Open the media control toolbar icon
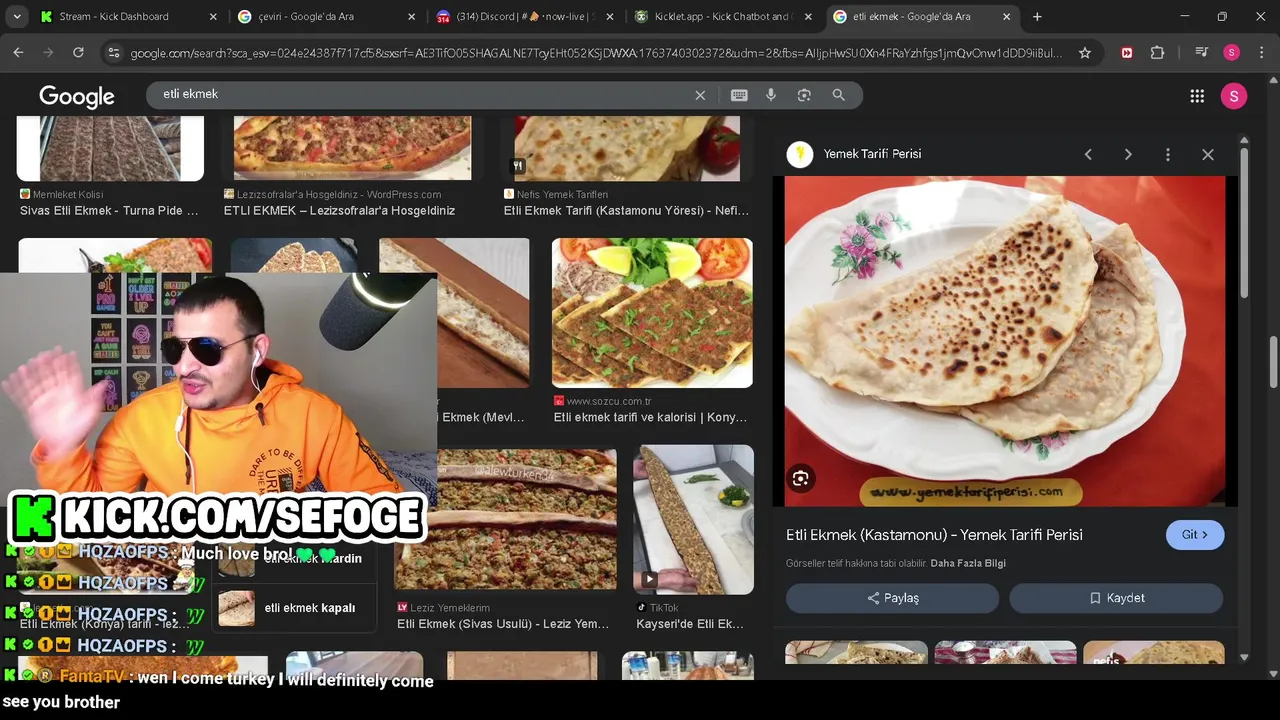The width and height of the screenshot is (1280, 720). [x=1202, y=53]
